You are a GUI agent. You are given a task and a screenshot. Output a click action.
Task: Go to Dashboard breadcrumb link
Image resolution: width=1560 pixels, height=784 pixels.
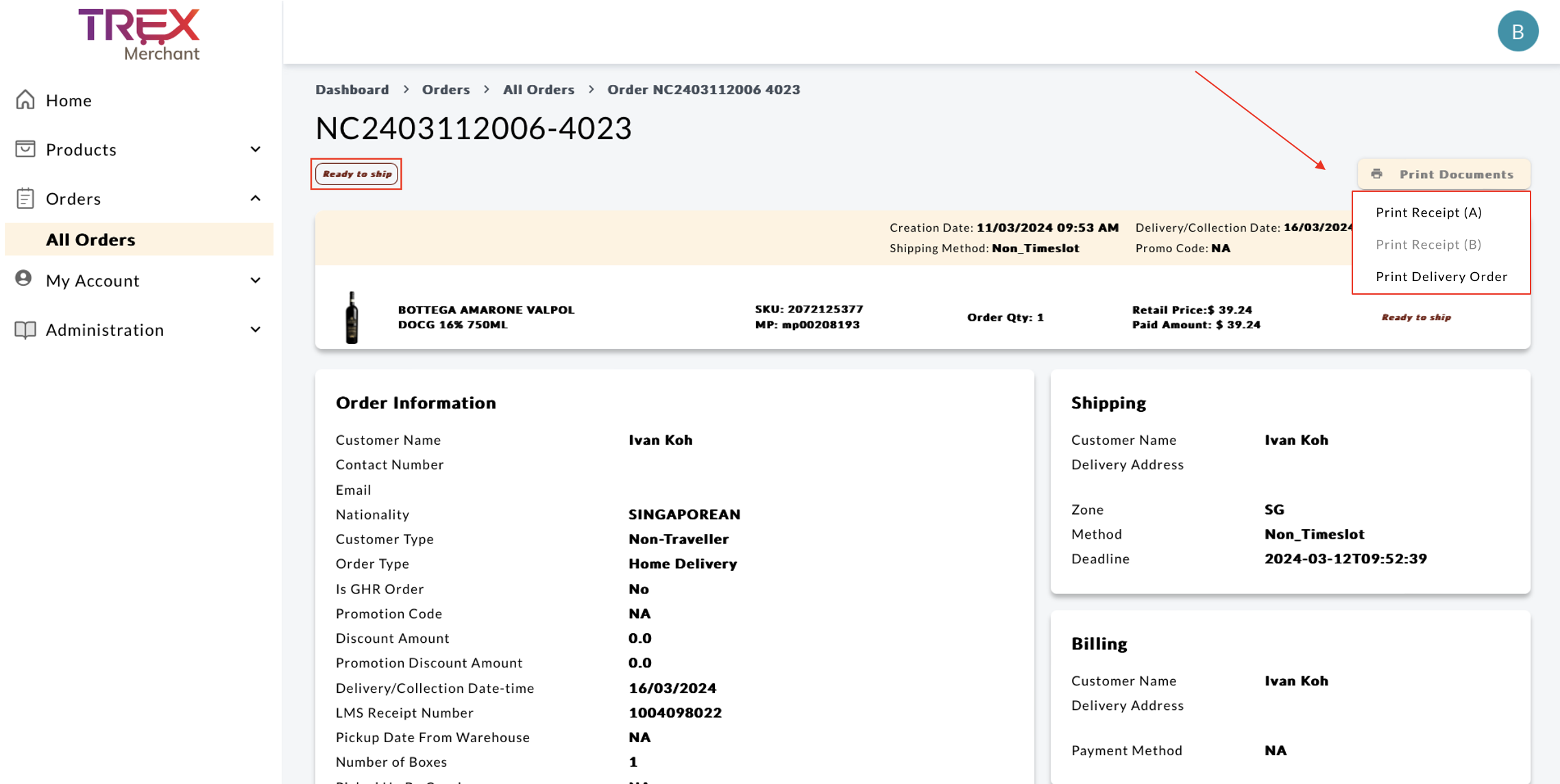[352, 90]
